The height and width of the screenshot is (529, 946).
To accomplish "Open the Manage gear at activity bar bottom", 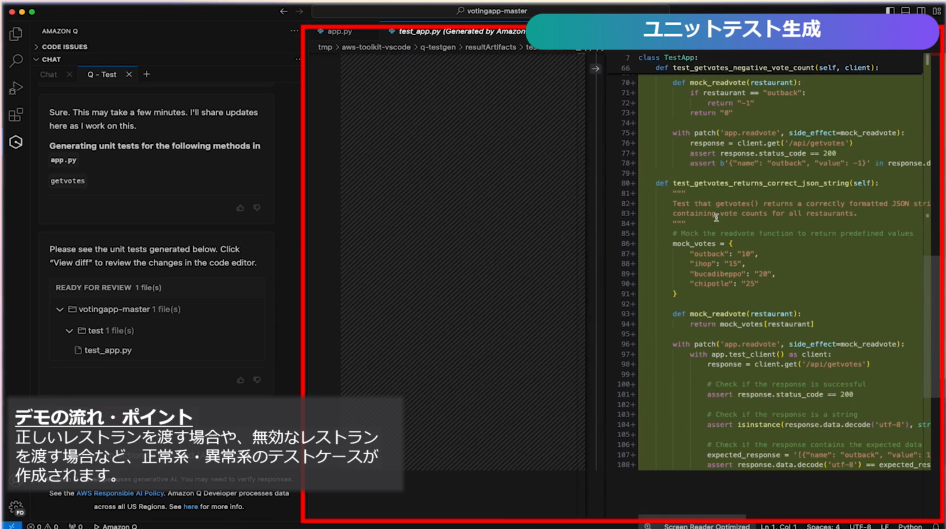I will click(x=16, y=507).
